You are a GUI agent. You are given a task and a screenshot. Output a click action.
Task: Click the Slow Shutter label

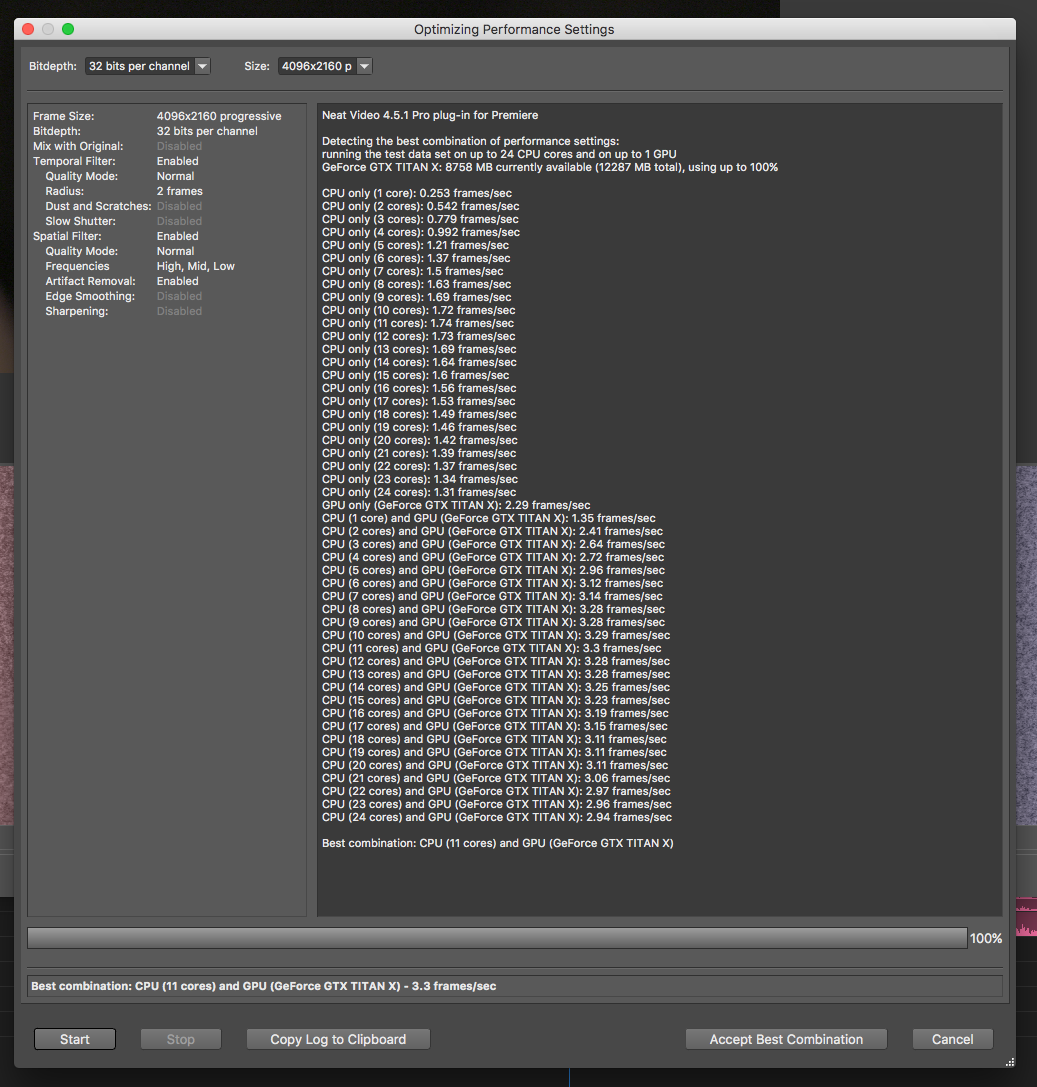pyautogui.click(x=80, y=221)
